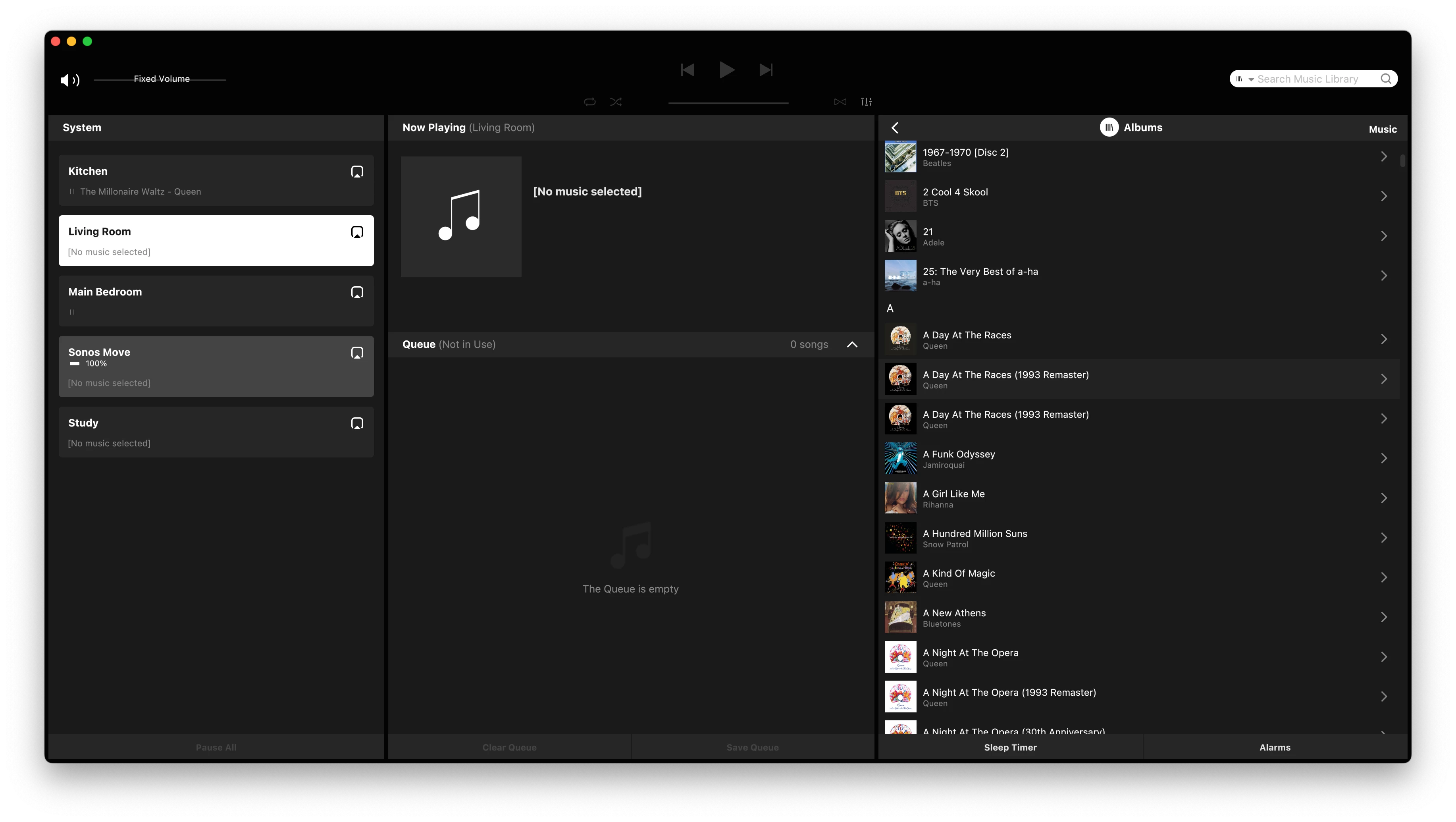The image size is (1456, 822).
Task: Click the Sonos Move group icon
Action: click(356, 353)
